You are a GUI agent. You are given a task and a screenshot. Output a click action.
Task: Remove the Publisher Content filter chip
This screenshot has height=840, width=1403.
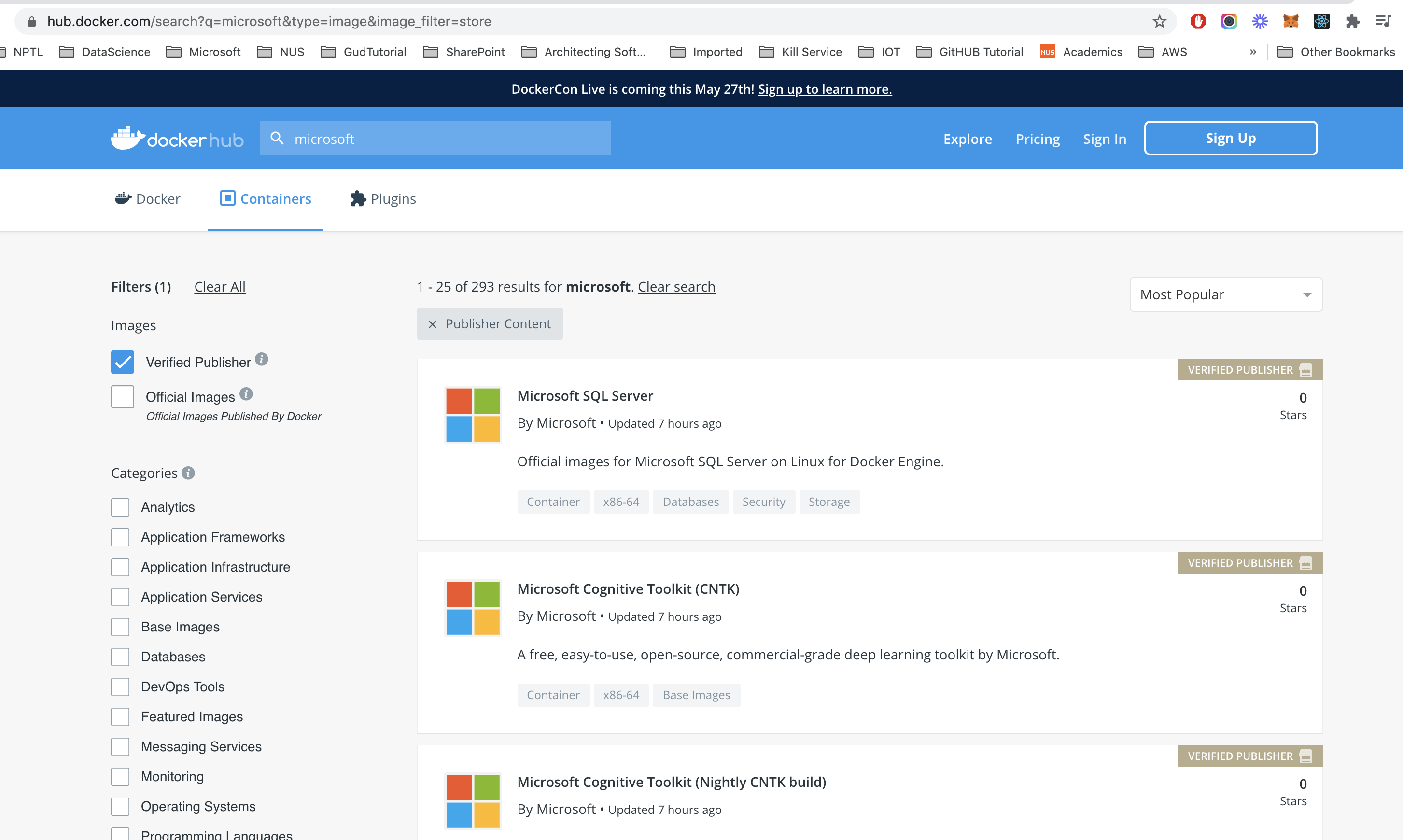coord(433,324)
